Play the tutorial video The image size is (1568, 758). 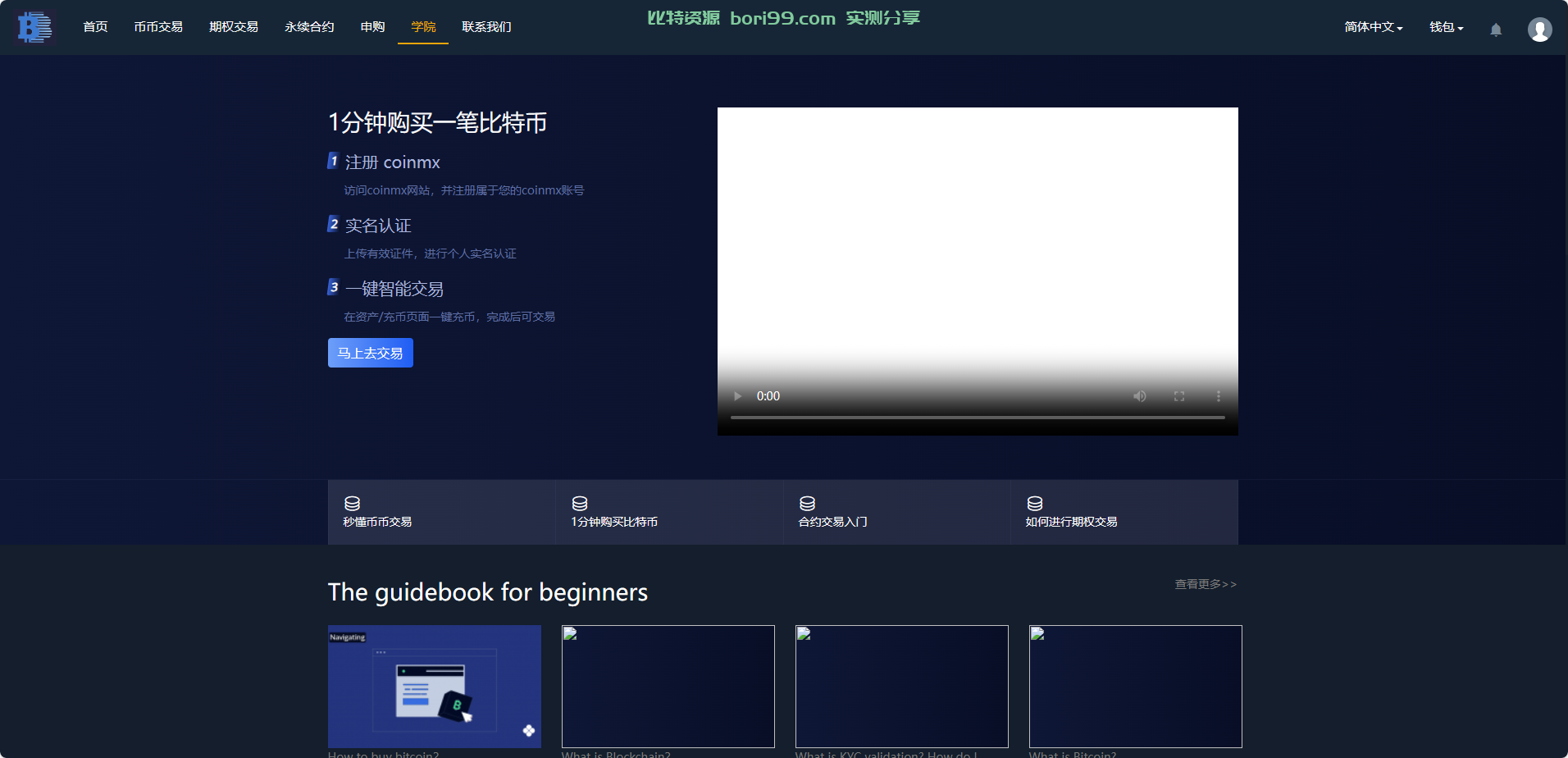tap(737, 396)
